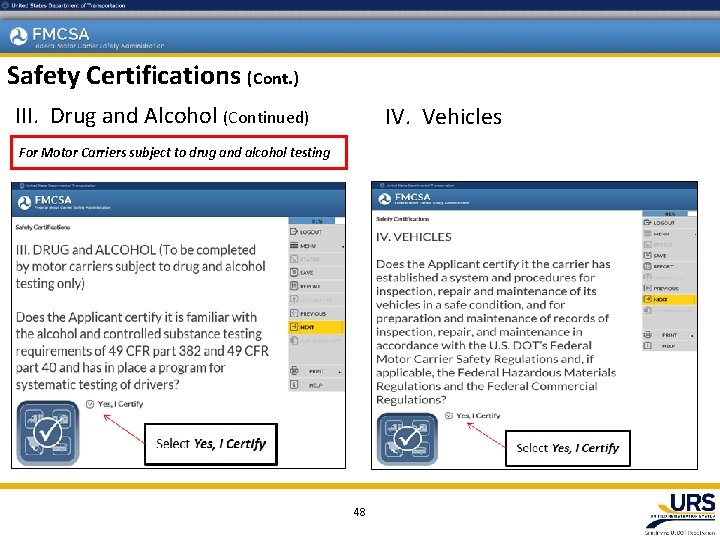Click Status icon in Drug and Alcohol panel

[x=294, y=259]
